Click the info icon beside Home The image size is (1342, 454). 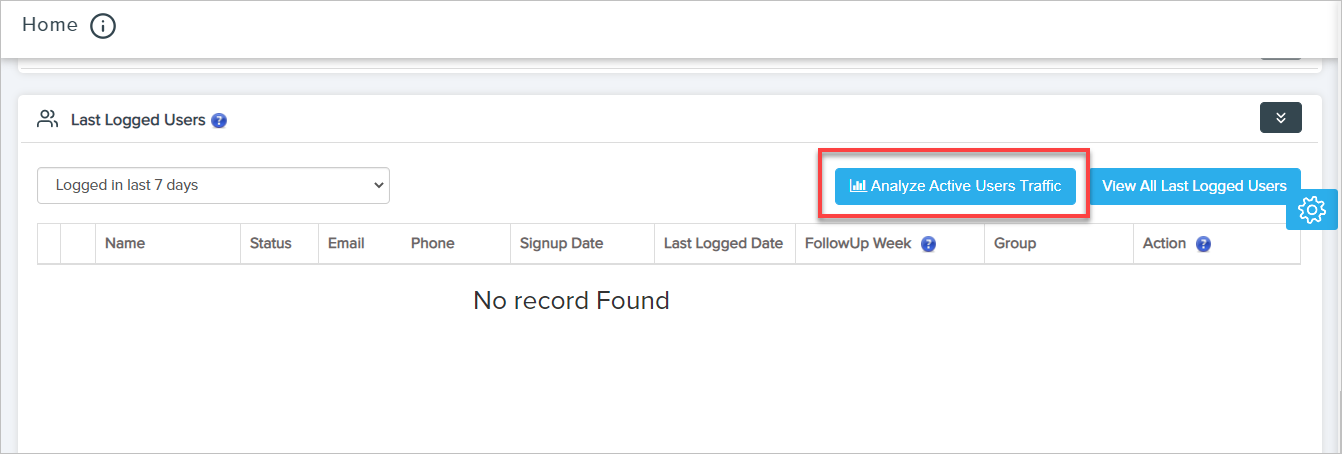click(x=103, y=27)
